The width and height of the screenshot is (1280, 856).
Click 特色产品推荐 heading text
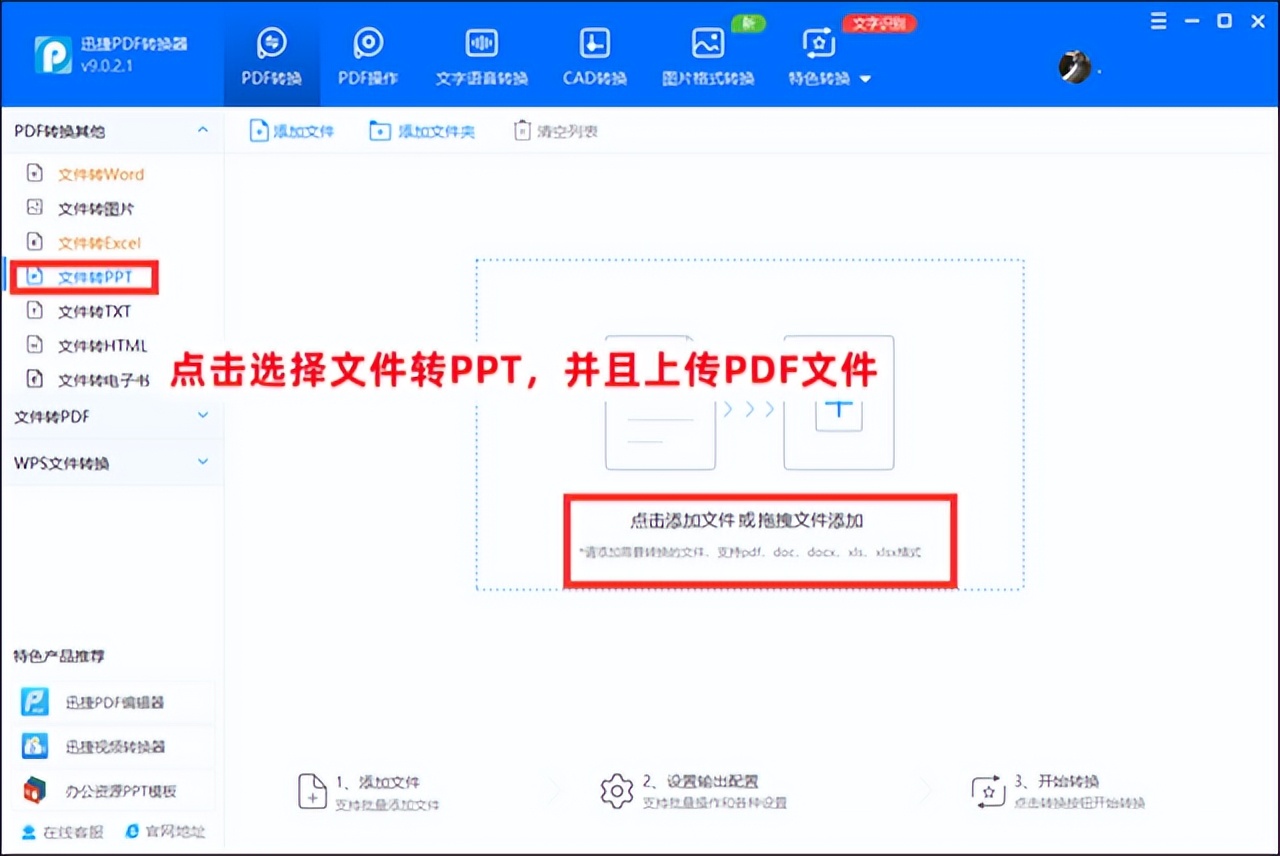59,656
